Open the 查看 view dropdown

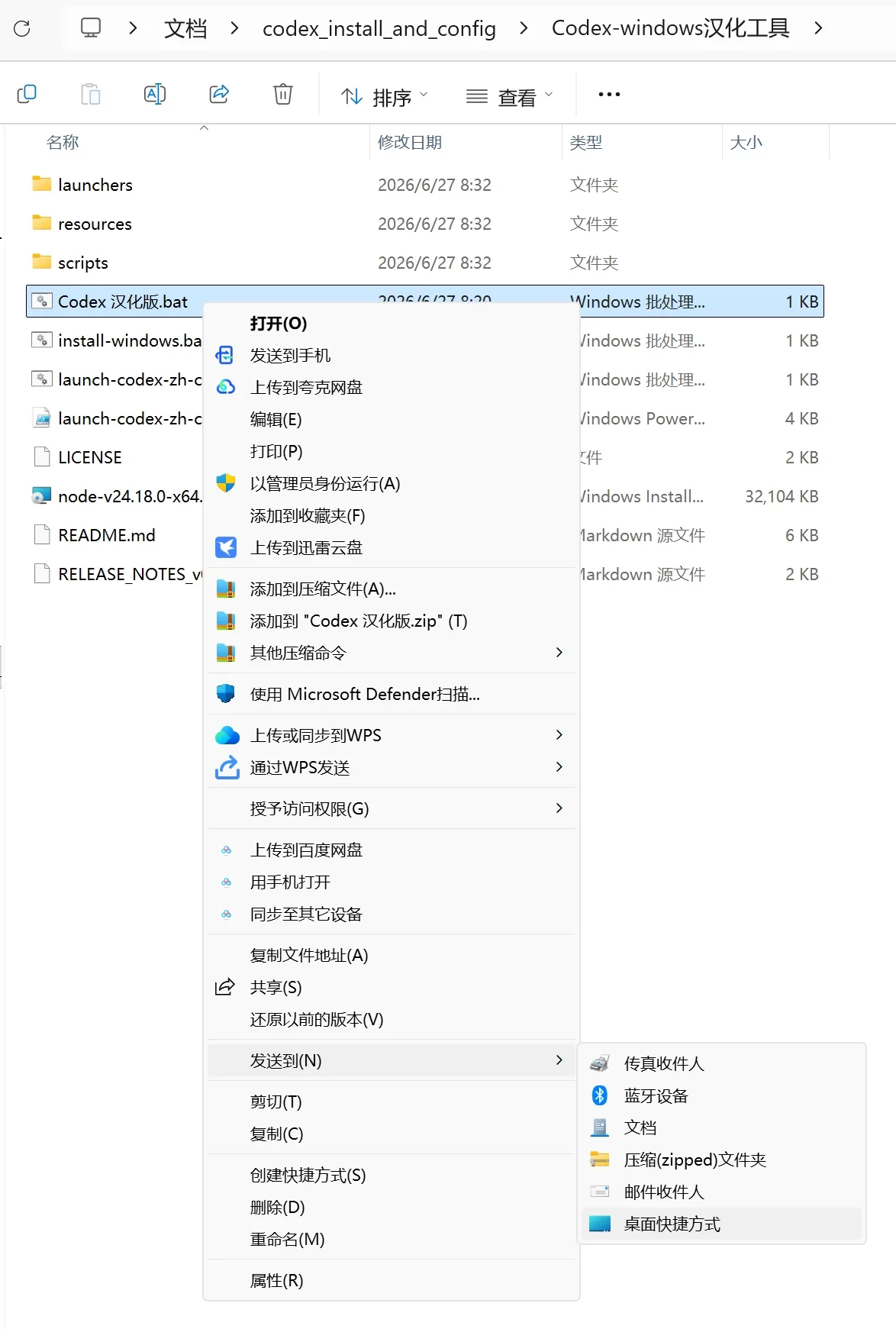coord(510,97)
